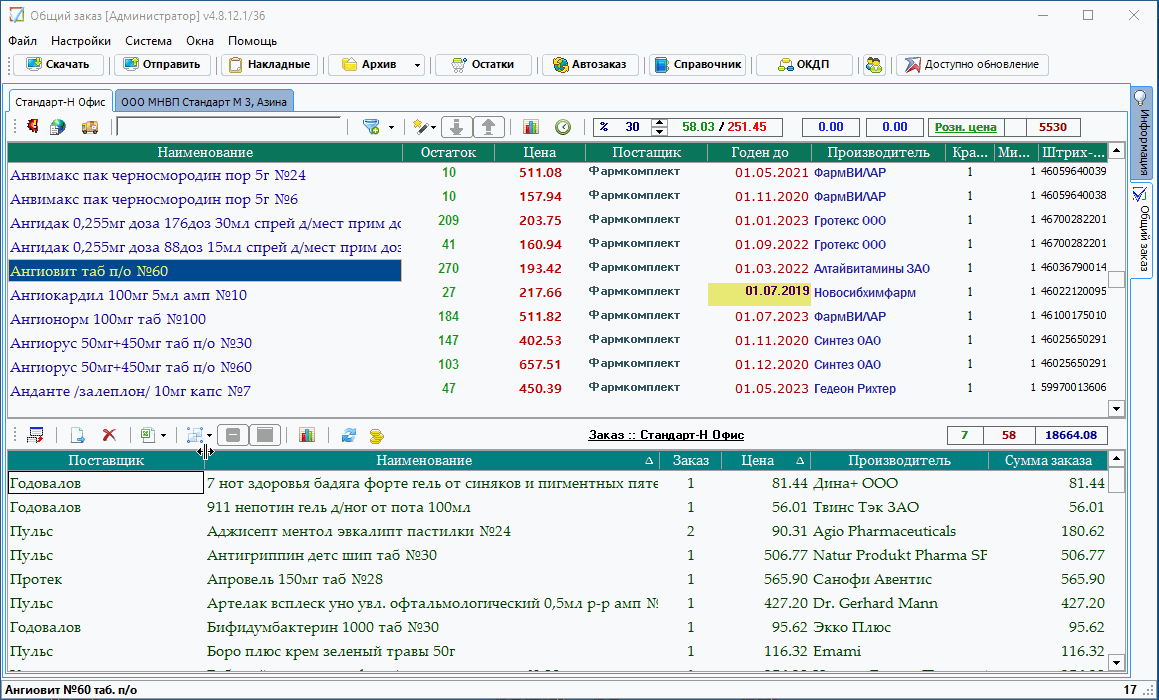Click the collapse minus button in order toolbar
1159x700 pixels.
[233, 435]
